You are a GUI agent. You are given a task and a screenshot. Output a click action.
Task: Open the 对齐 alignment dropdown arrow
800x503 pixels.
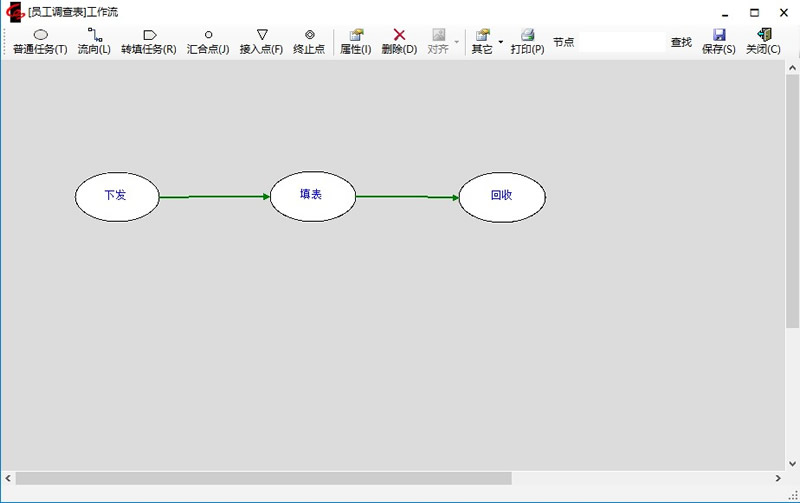[457, 42]
